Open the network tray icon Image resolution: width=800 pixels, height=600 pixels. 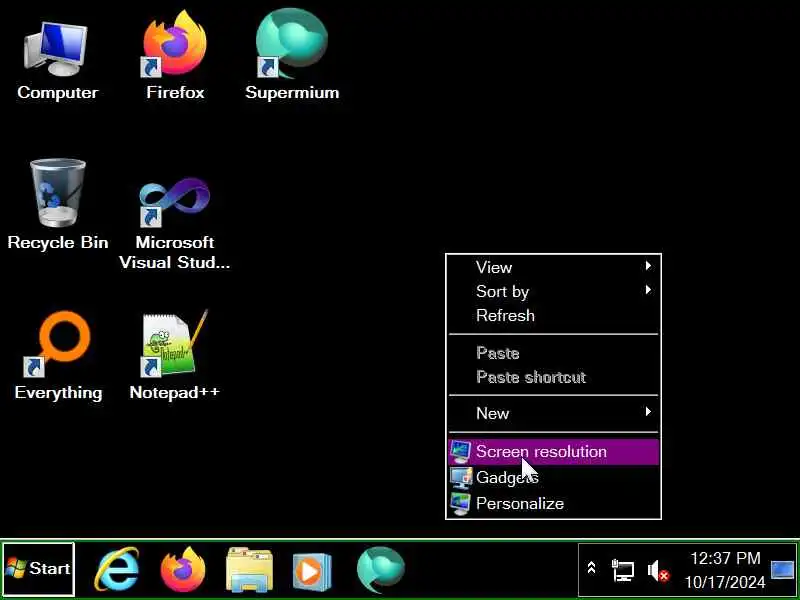click(x=623, y=570)
